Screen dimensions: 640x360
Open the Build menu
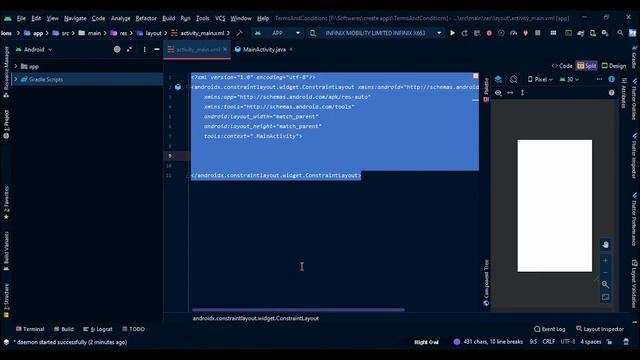coord(169,18)
